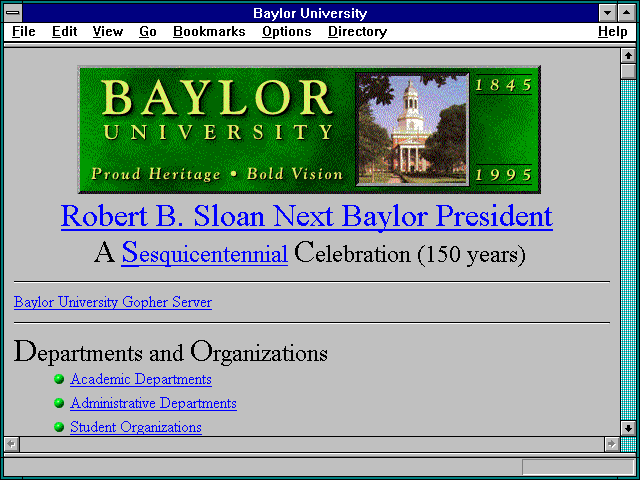Open Robert B. Sloan Next Baylor President link
This screenshot has height=480, width=640.
[307, 216]
